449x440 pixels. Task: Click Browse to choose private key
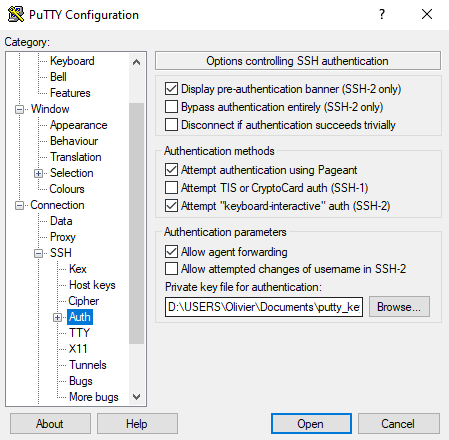(399, 307)
